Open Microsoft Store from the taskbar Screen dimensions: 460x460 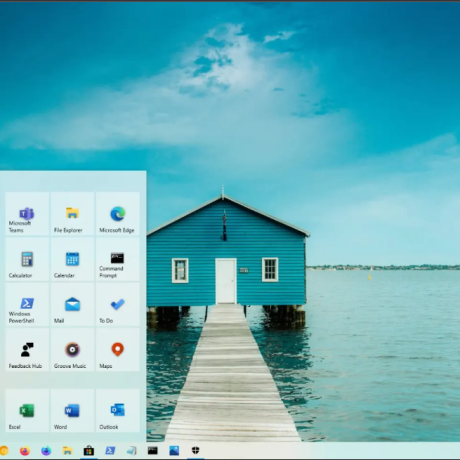pos(89,451)
